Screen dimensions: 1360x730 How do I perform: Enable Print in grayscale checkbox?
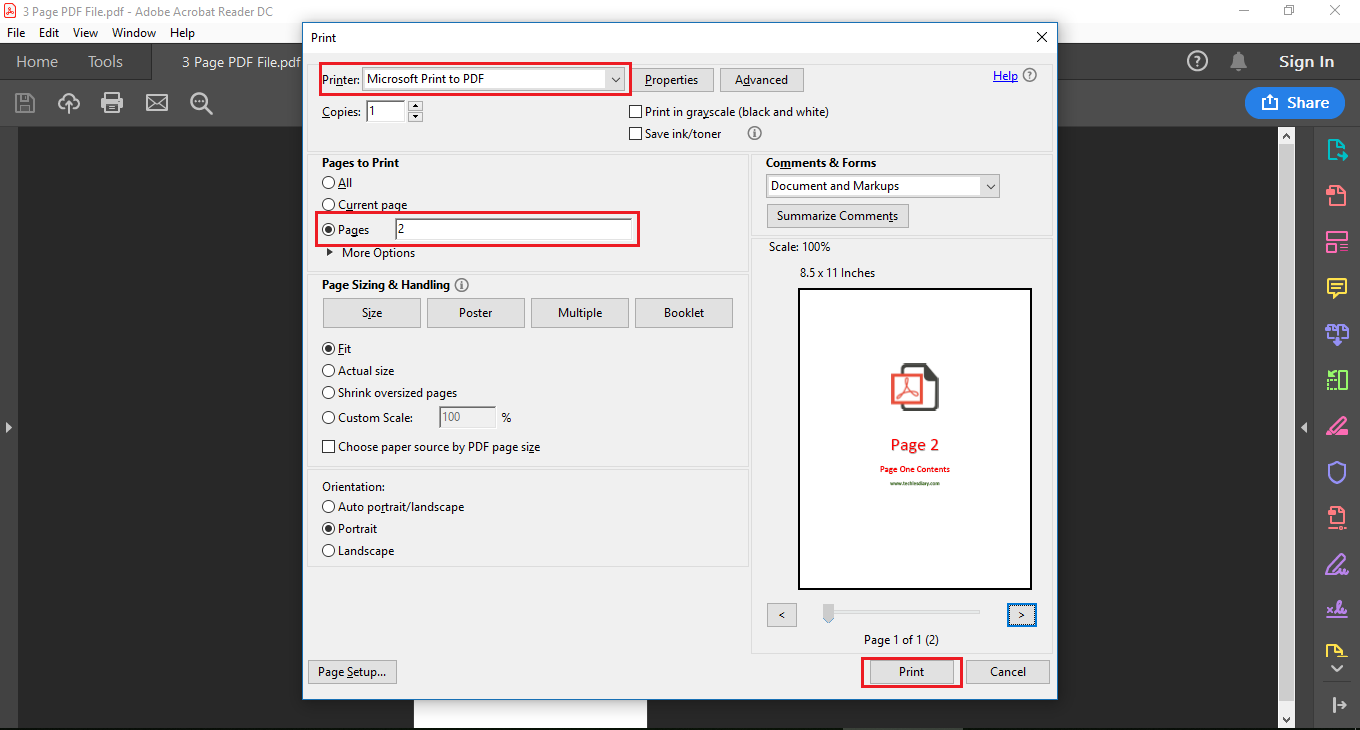coord(635,112)
